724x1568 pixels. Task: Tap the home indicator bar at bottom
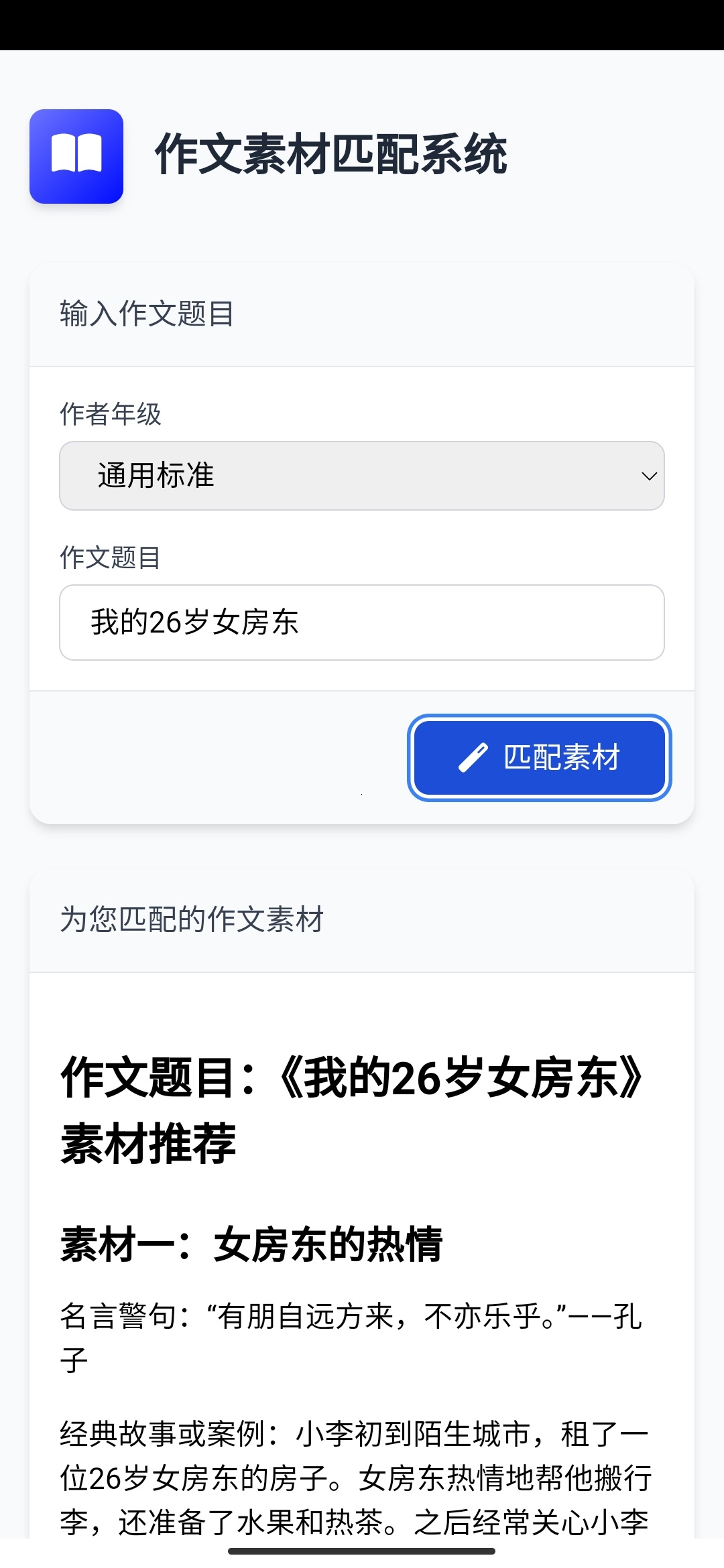click(361, 1551)
